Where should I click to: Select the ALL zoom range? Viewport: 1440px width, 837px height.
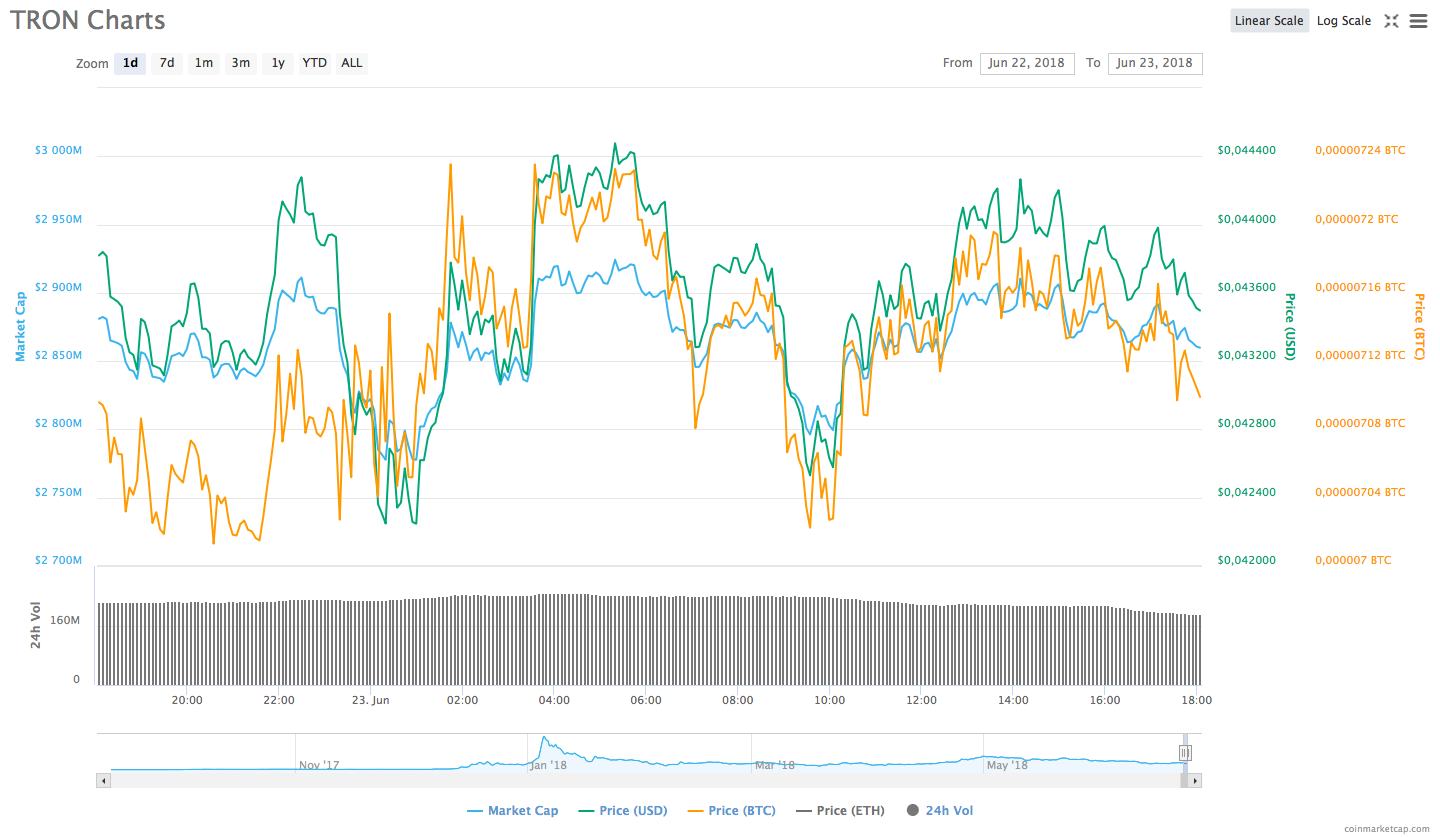pyautogui.click(x=352, y=63)
